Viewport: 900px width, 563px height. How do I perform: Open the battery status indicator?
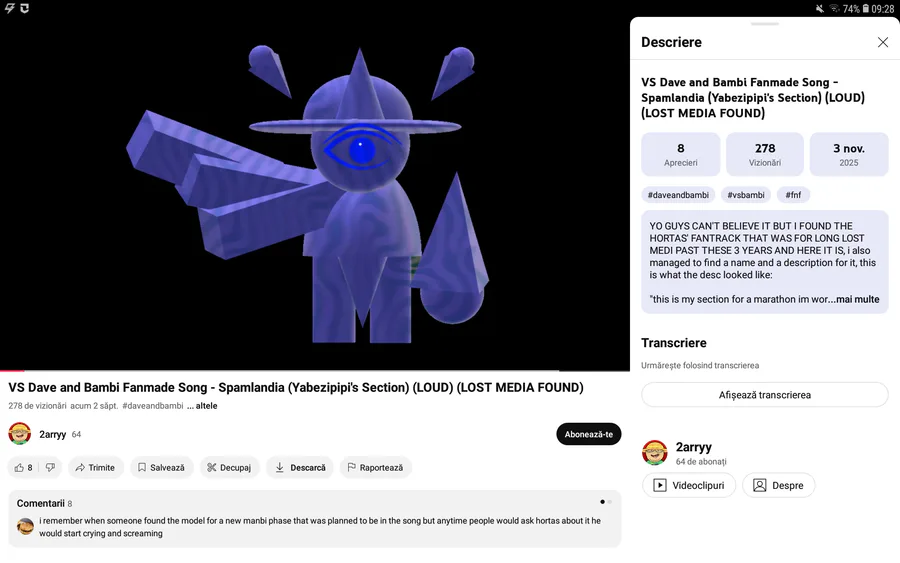tap(866, 9)
